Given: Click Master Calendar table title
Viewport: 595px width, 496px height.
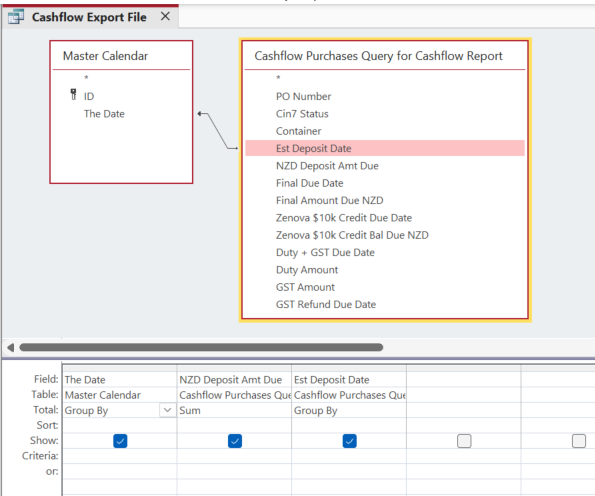Looking at the screenshot, I should point(105,56).
